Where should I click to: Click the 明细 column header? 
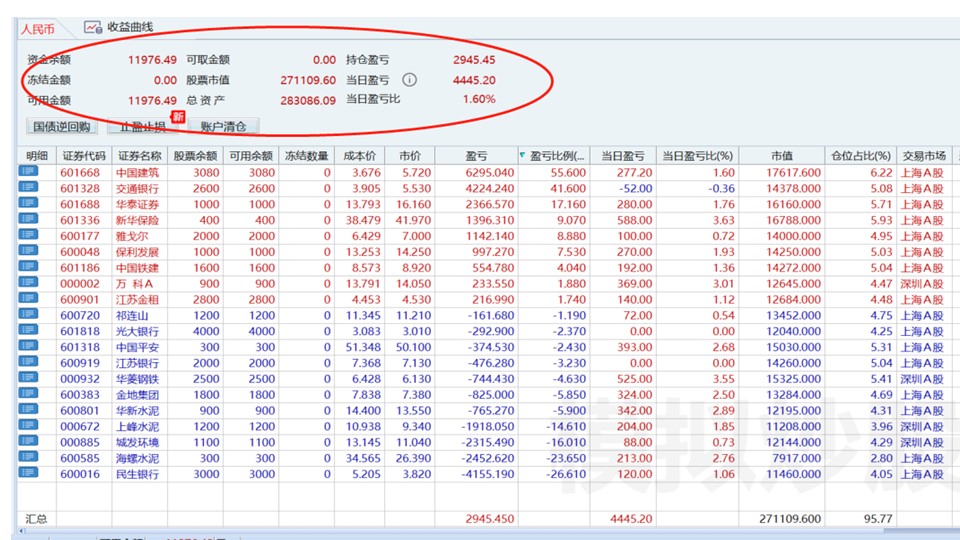[37, 156]
